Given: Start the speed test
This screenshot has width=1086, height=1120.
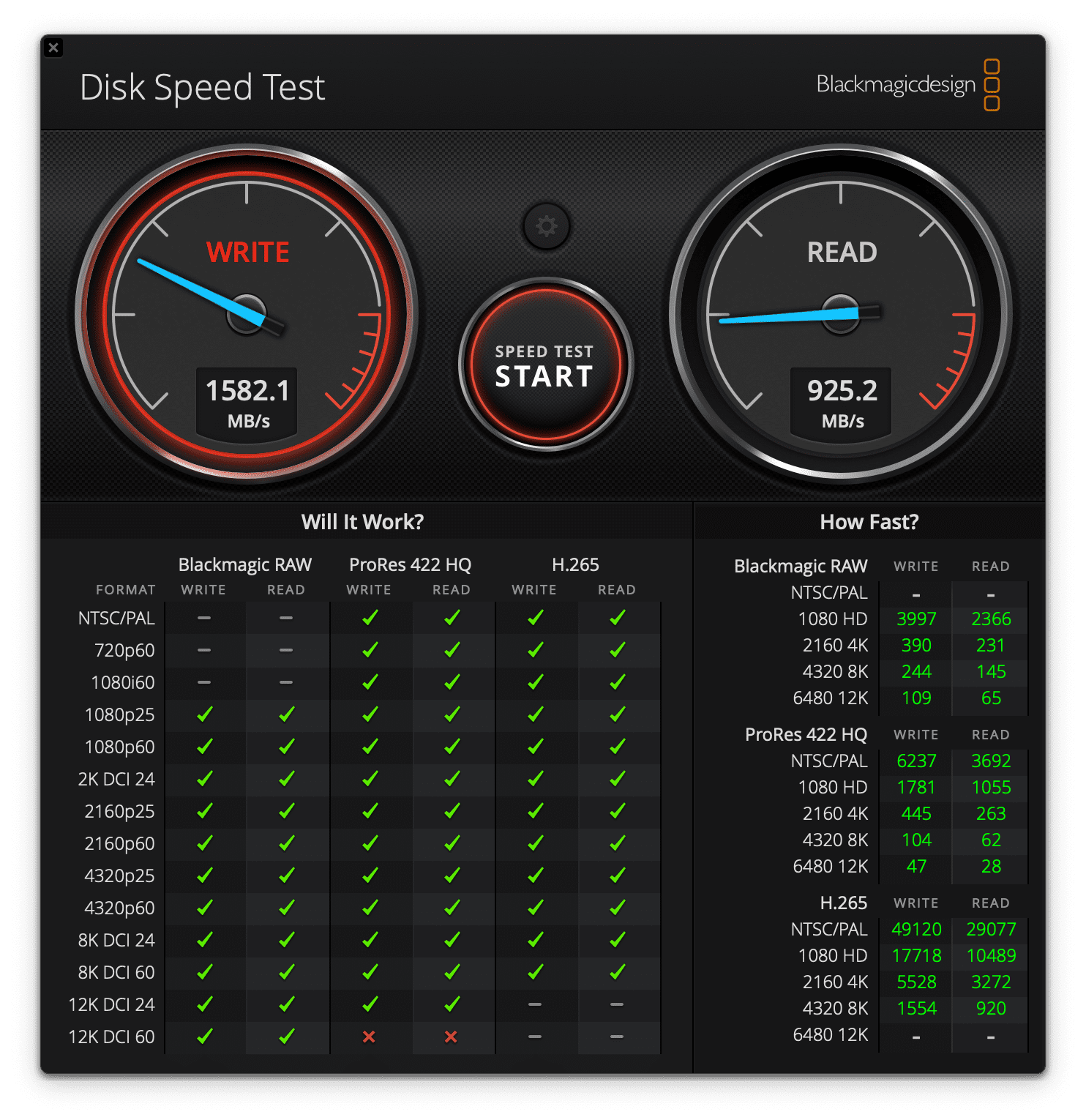Looking at the screenshot, I should tap(545, 365).
